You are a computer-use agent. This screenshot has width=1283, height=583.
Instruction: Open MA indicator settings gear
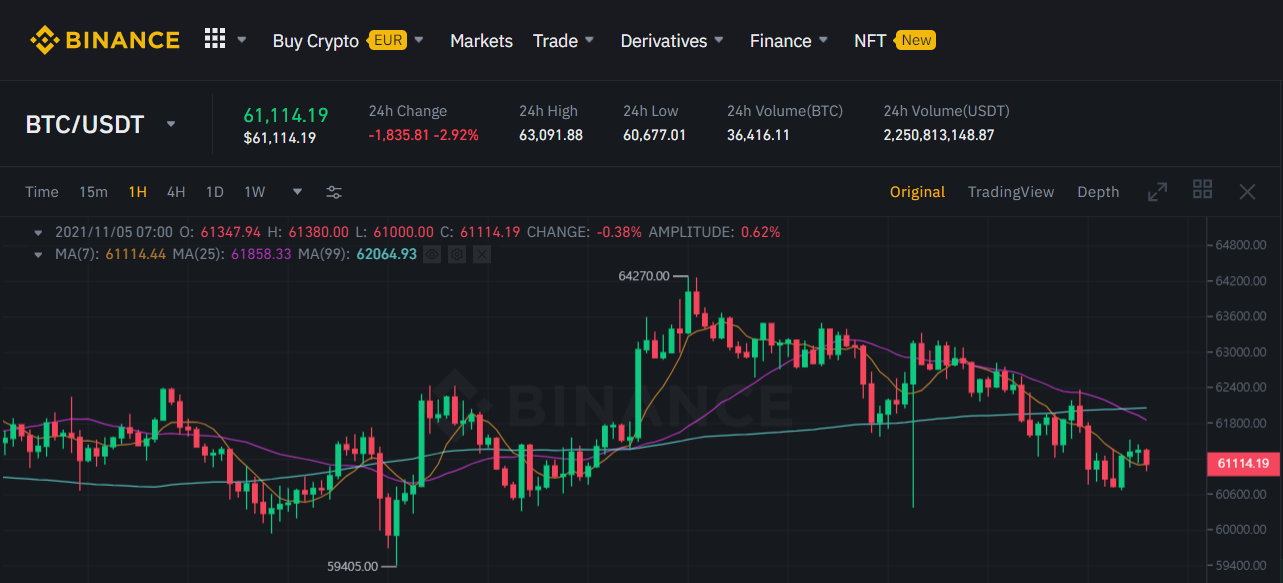[457, 255]
